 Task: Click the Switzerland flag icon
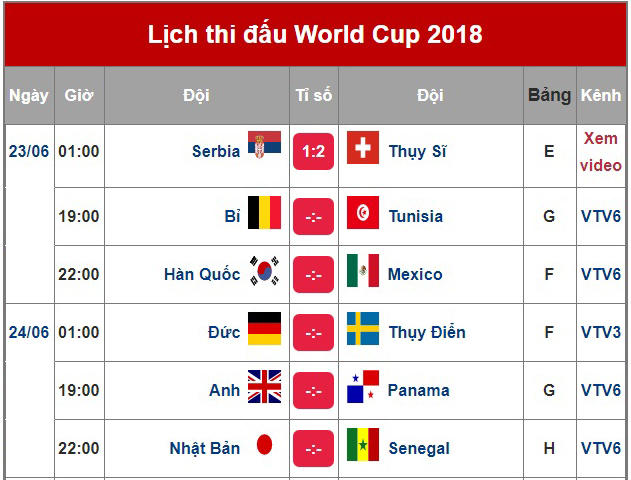click(x=363, y=150)
